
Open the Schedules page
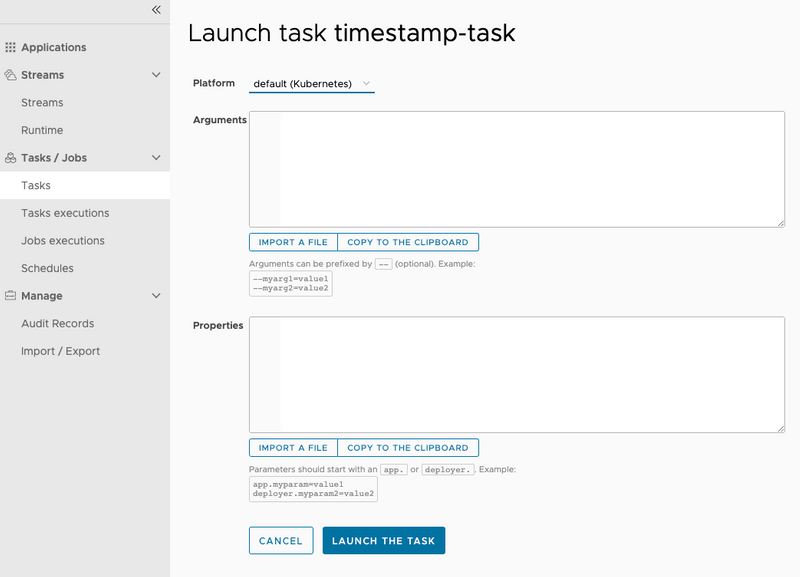coord(46,268)
